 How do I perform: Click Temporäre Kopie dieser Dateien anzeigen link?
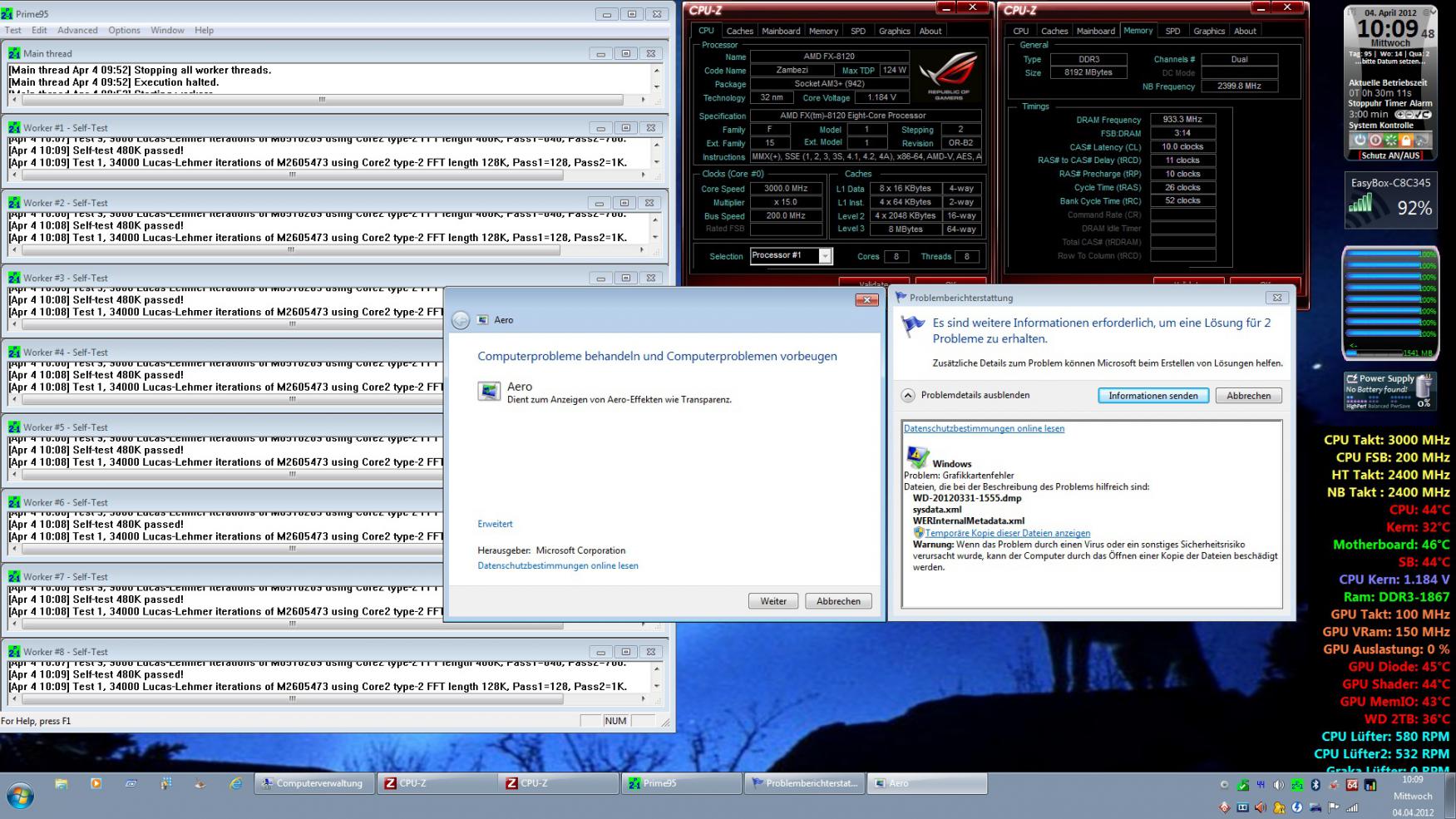(x=1008, y=533)
